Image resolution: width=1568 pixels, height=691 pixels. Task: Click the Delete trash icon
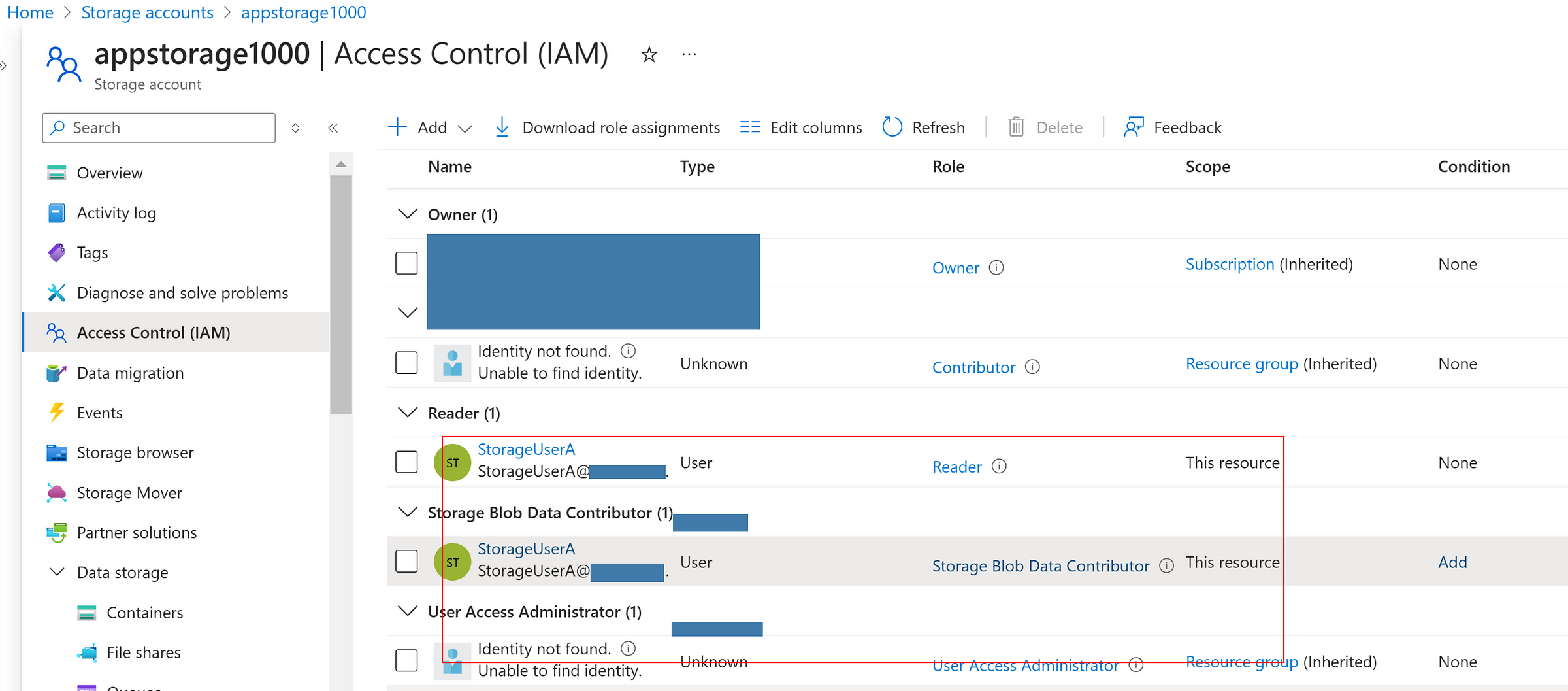click(1016, 127)
